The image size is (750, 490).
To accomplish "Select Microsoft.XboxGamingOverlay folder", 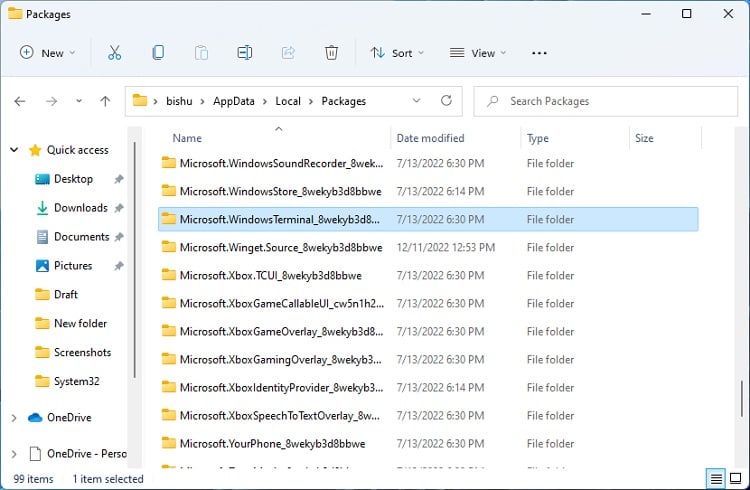I will tap(428, 359).
